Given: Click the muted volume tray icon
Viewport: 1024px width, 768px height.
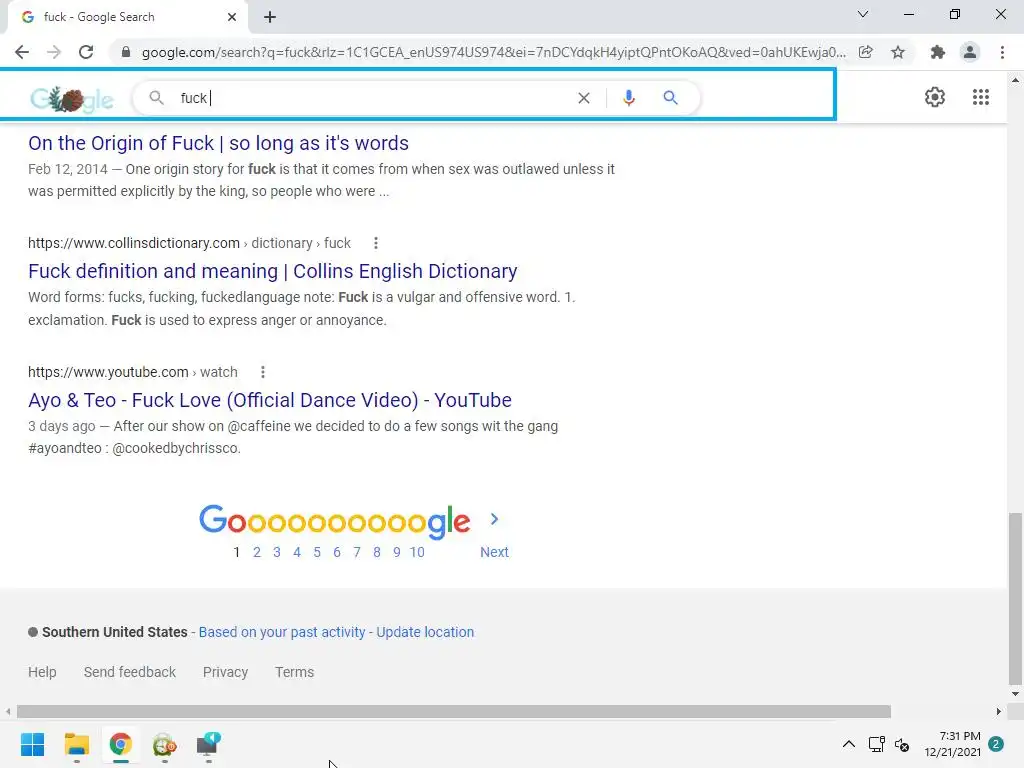Looking at the screenshot, I should (x=902, y=744).
